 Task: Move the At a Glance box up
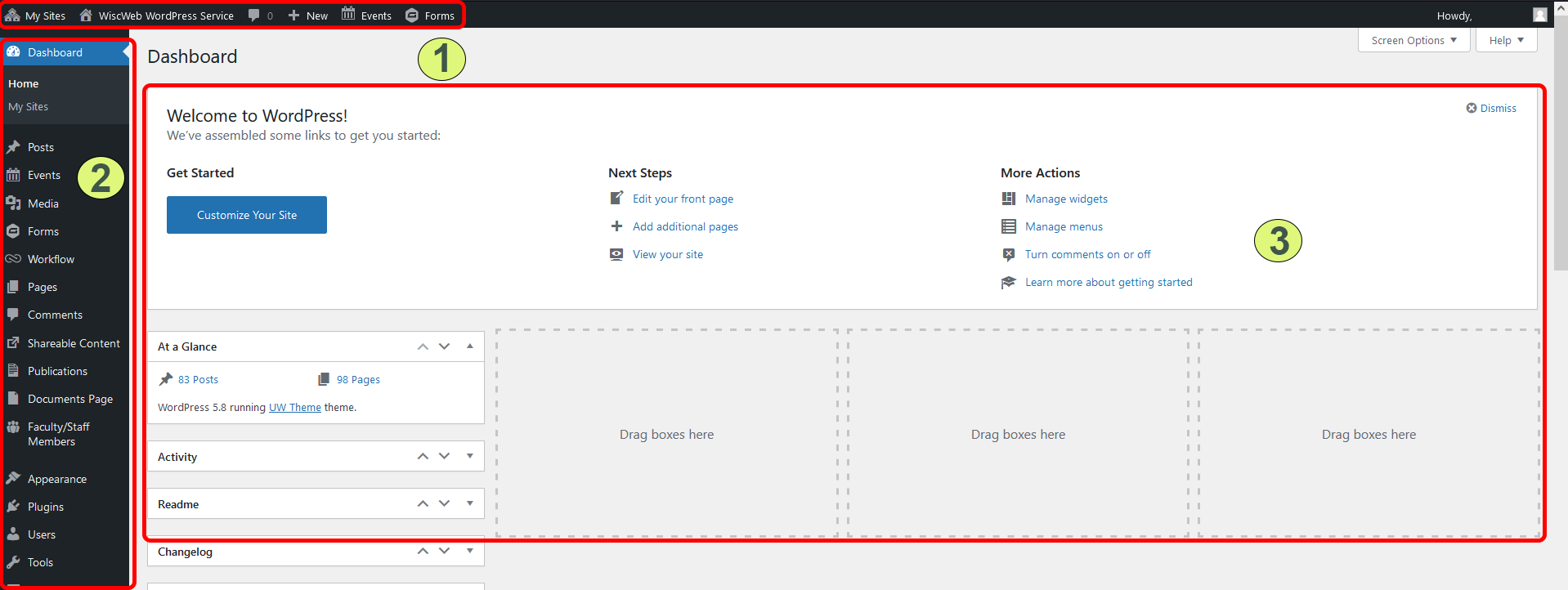click(423, 346)
